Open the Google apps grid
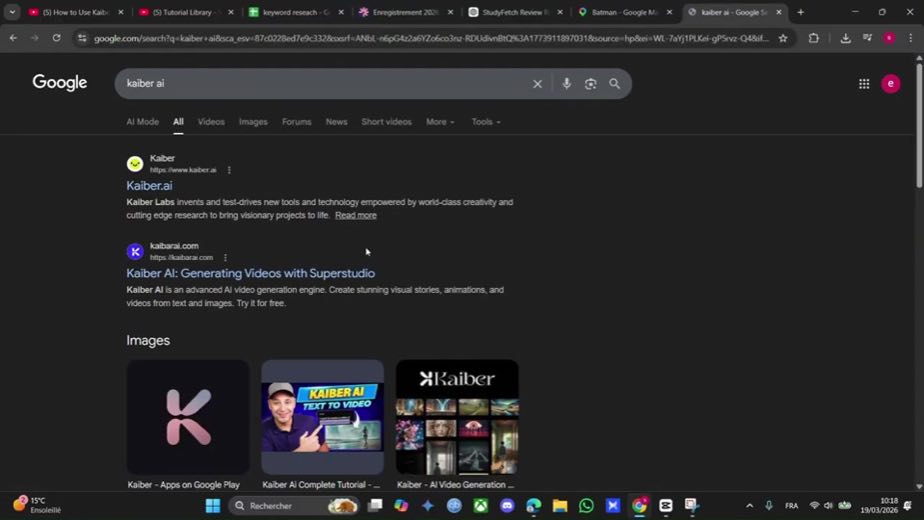This screenshot has height=520, width=924. pos(864,84)
